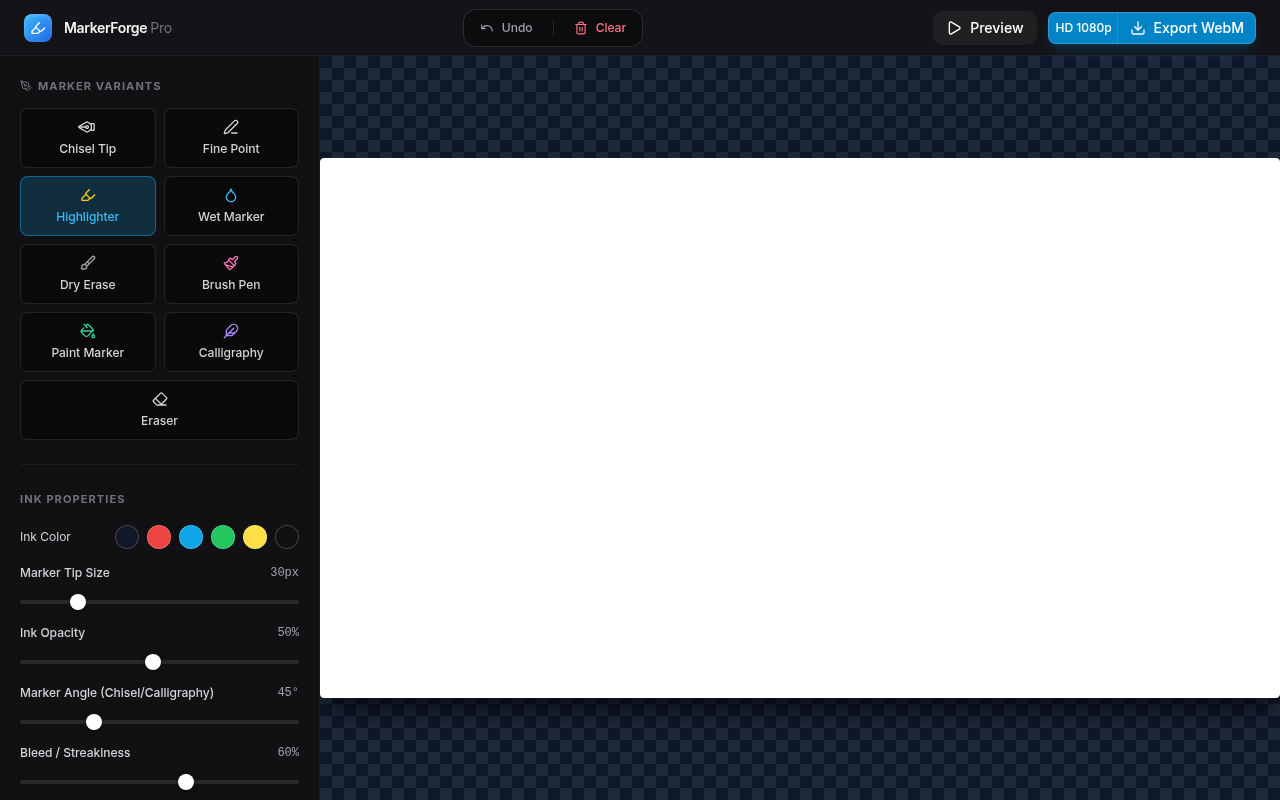
Task: Select the Highlighter marker variant
Action: pyautogui.click(x=88, y=206)
